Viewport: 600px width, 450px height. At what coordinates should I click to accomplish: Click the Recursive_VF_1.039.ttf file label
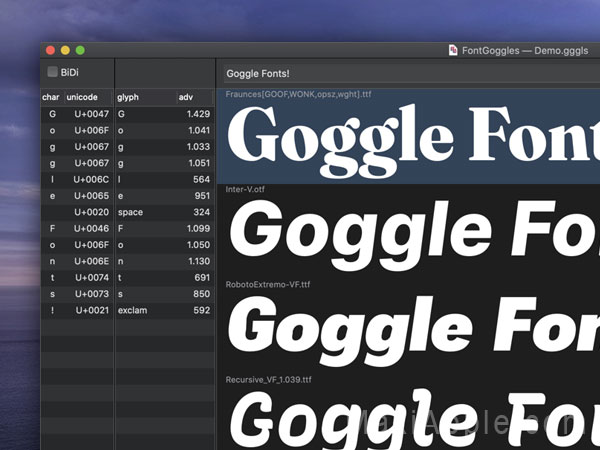(268, 380)
